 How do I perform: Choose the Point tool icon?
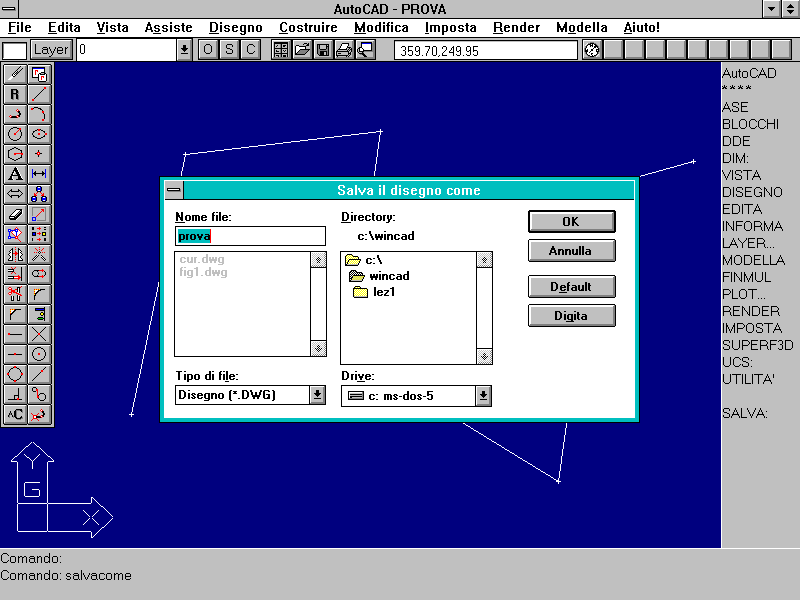[39, 154]
